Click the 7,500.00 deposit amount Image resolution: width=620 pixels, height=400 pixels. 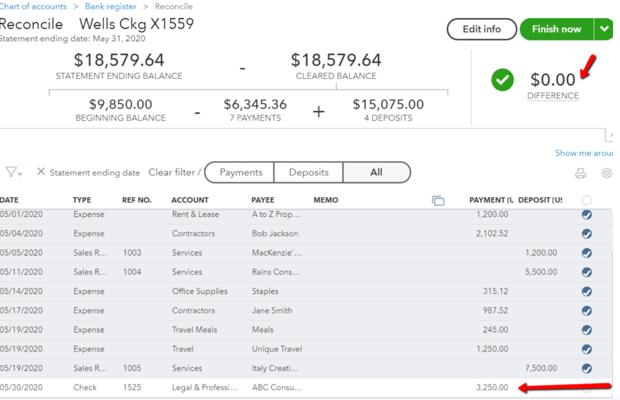(x=541, y=368)
